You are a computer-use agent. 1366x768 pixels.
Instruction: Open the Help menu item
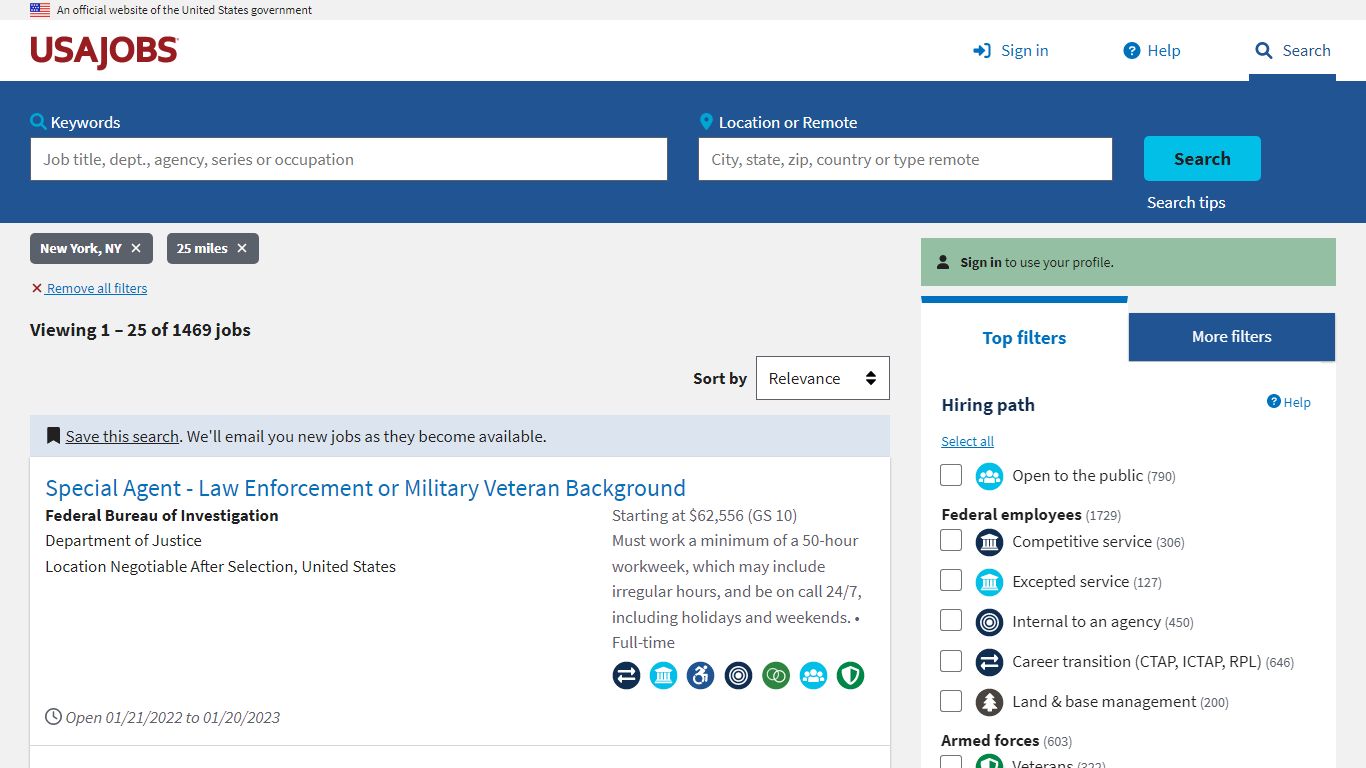point(1152,51)
